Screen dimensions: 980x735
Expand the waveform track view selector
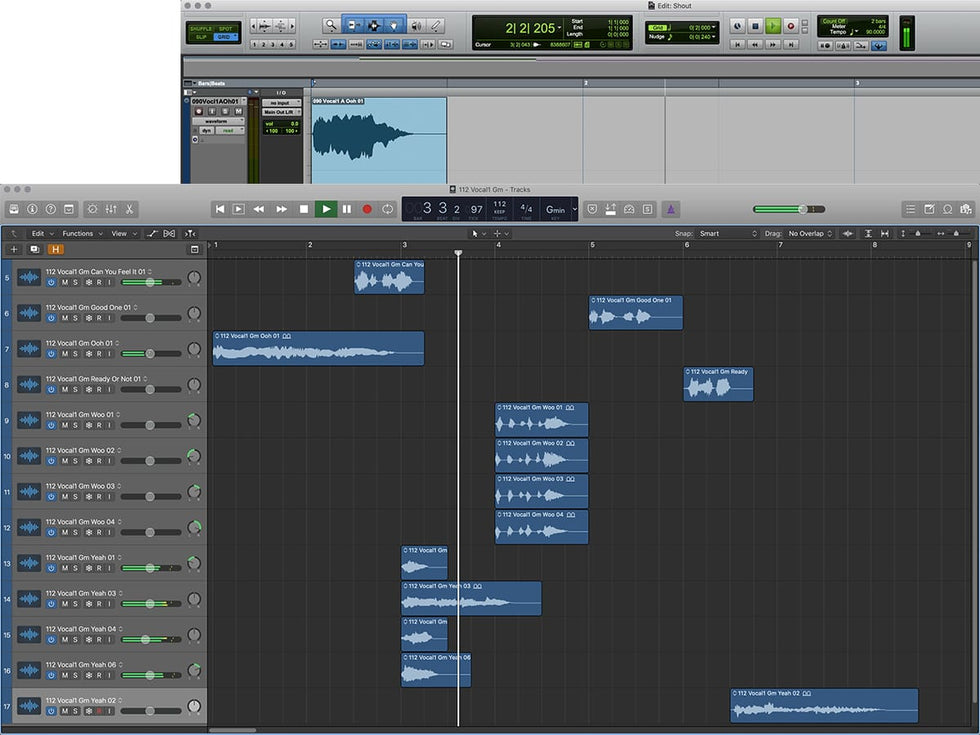point(218,121)
